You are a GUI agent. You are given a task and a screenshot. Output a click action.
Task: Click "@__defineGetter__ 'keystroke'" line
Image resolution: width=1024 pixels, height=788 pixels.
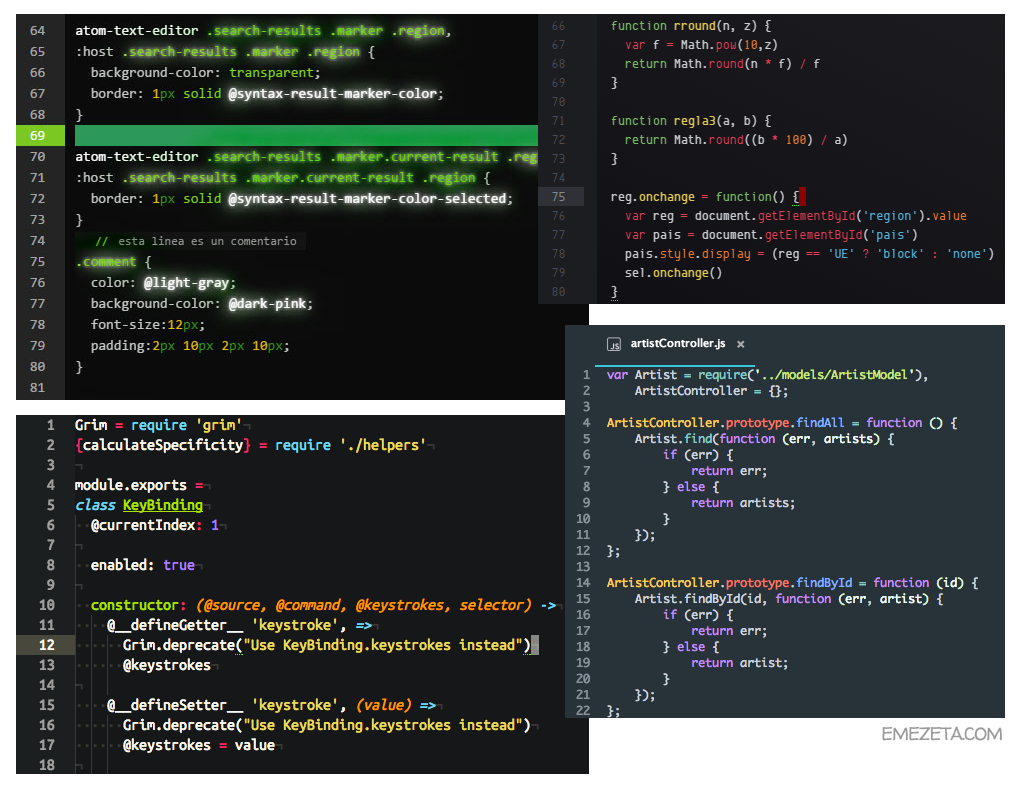pyautogui.click(x=239, y=625)
